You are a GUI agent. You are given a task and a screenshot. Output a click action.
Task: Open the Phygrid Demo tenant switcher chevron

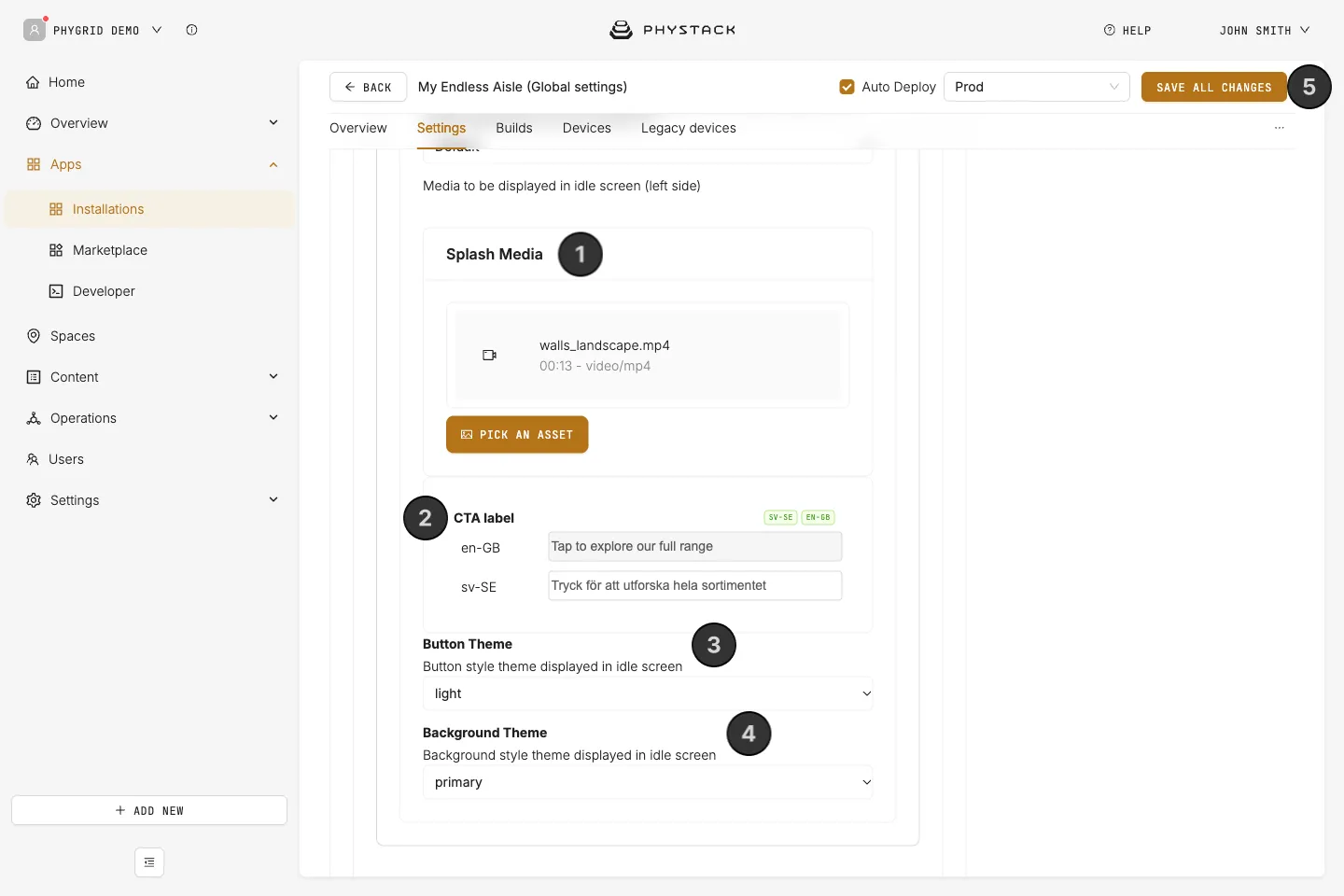(x=157, y=30)
